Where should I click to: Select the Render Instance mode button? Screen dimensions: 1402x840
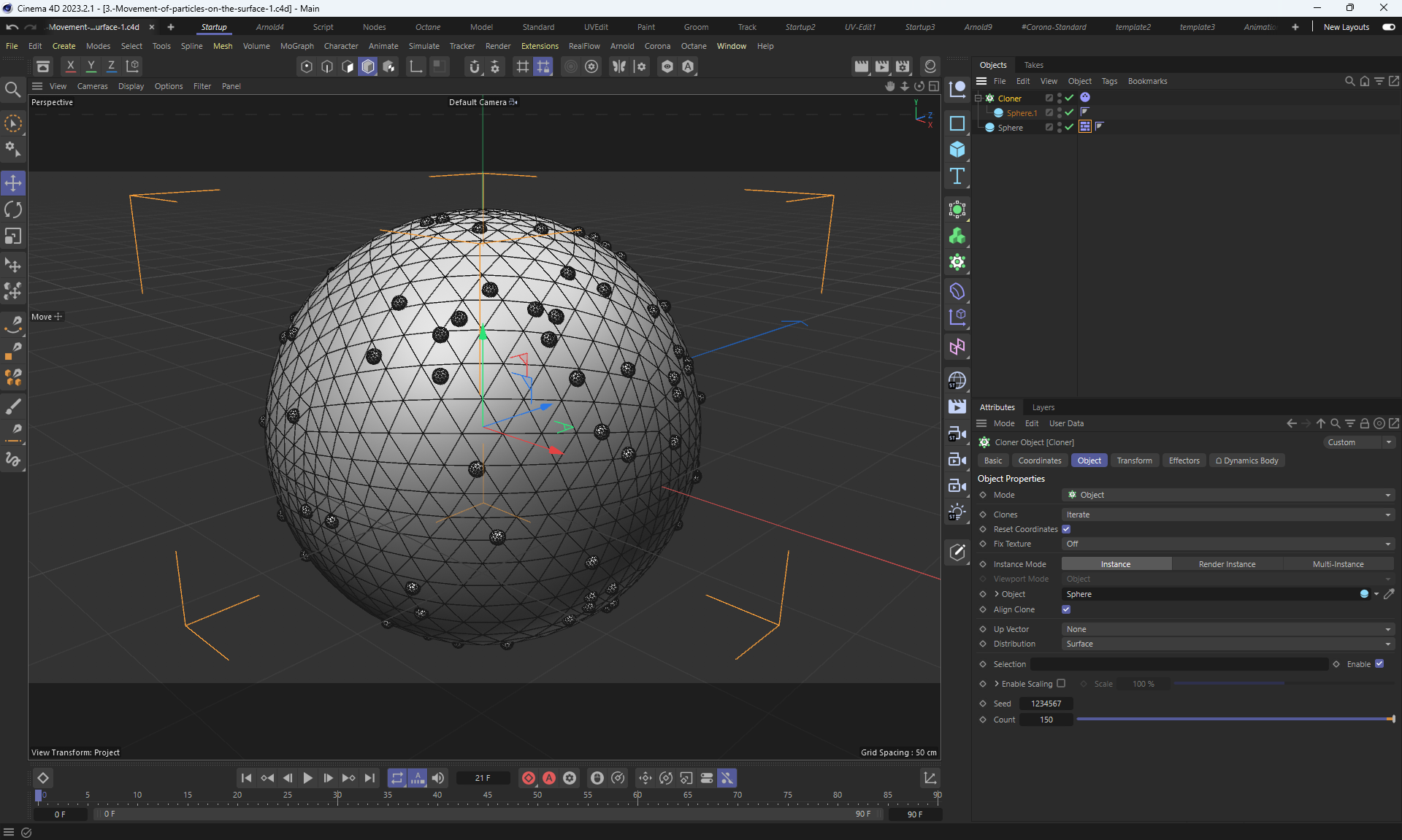click(x=1227, y=564)
